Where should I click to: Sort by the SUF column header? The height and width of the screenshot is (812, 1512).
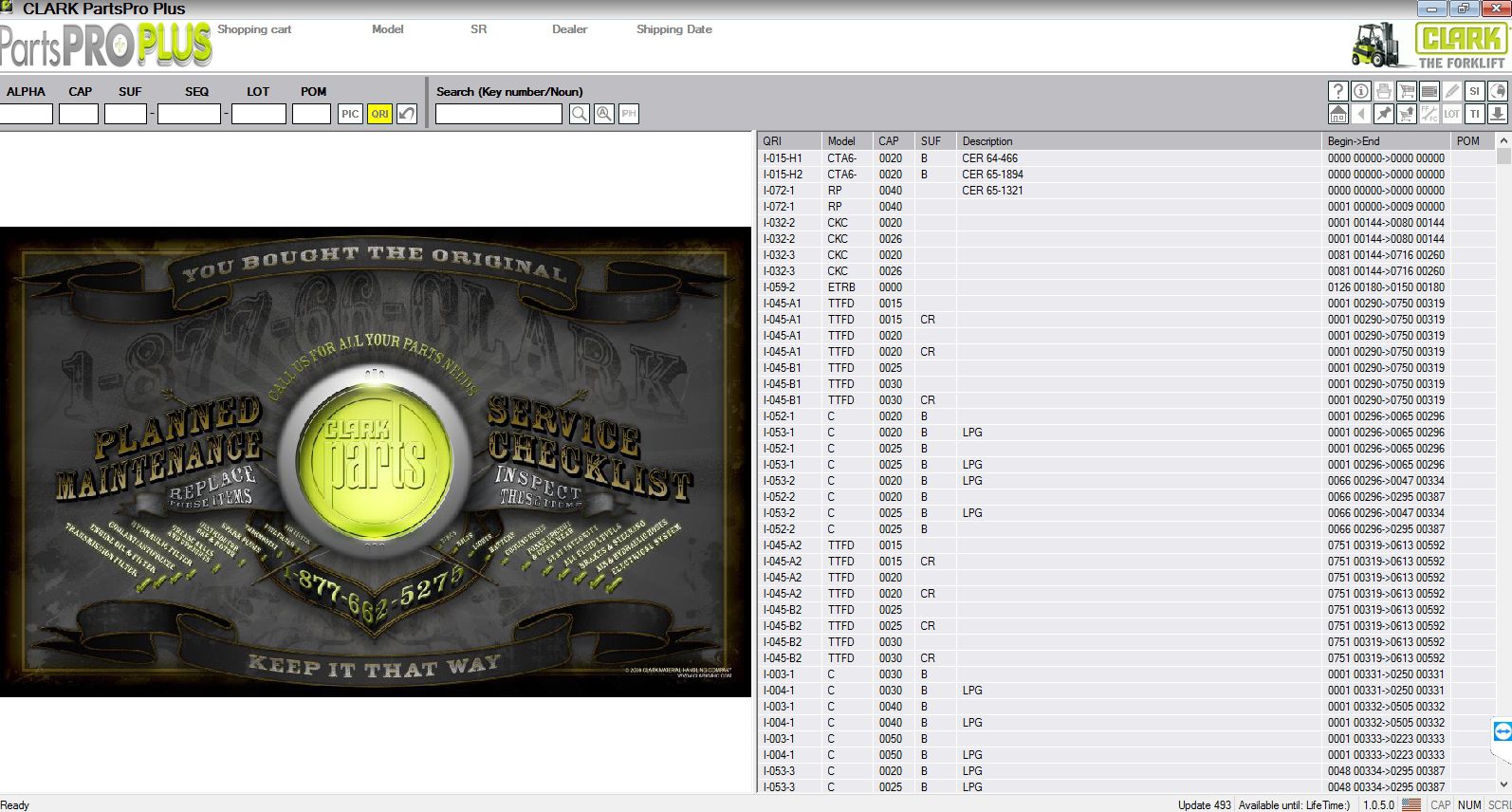[x=935, y=141]
